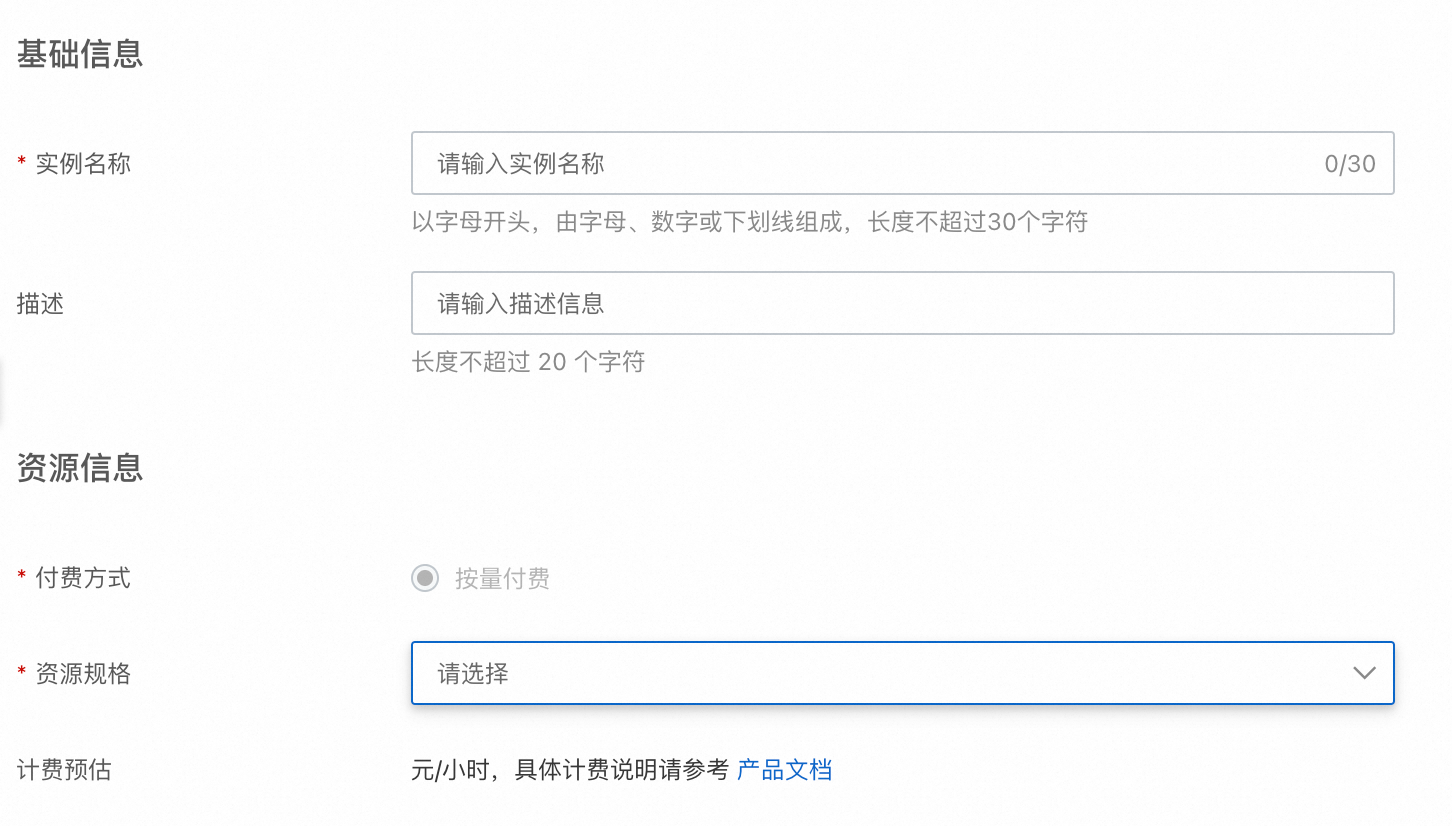The width and height of the screenshot is (1452, 826).
Task: Click the instance name rule hint text
Action: [749, 222]
